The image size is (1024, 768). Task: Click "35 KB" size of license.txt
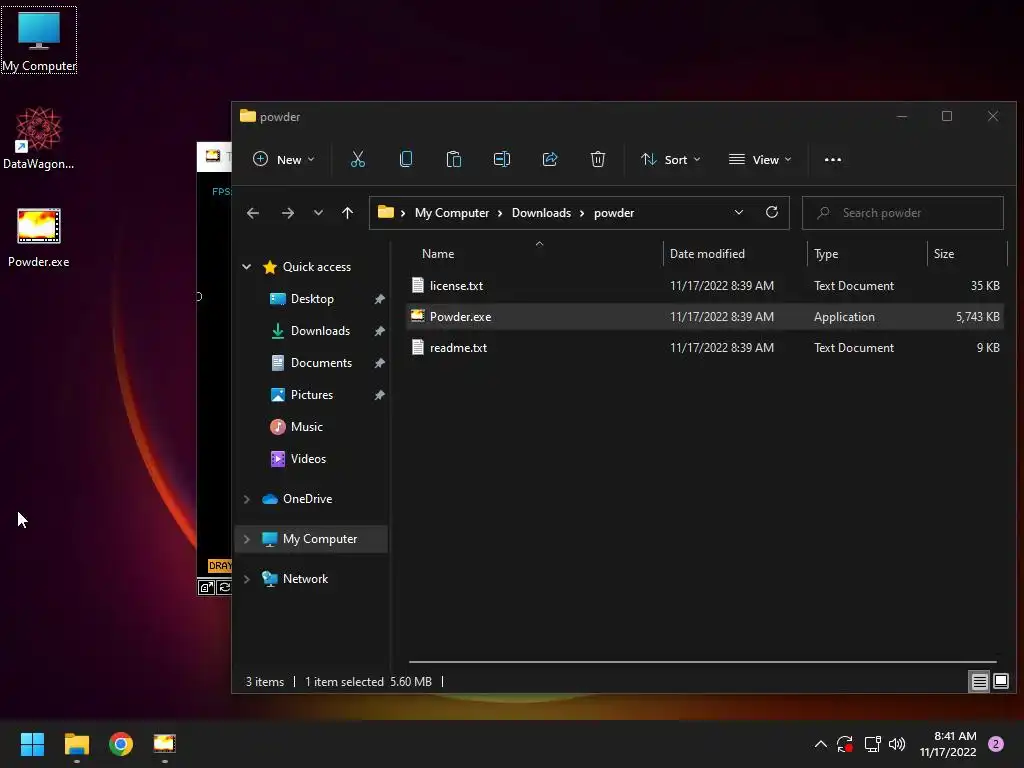tap(985, 285)
